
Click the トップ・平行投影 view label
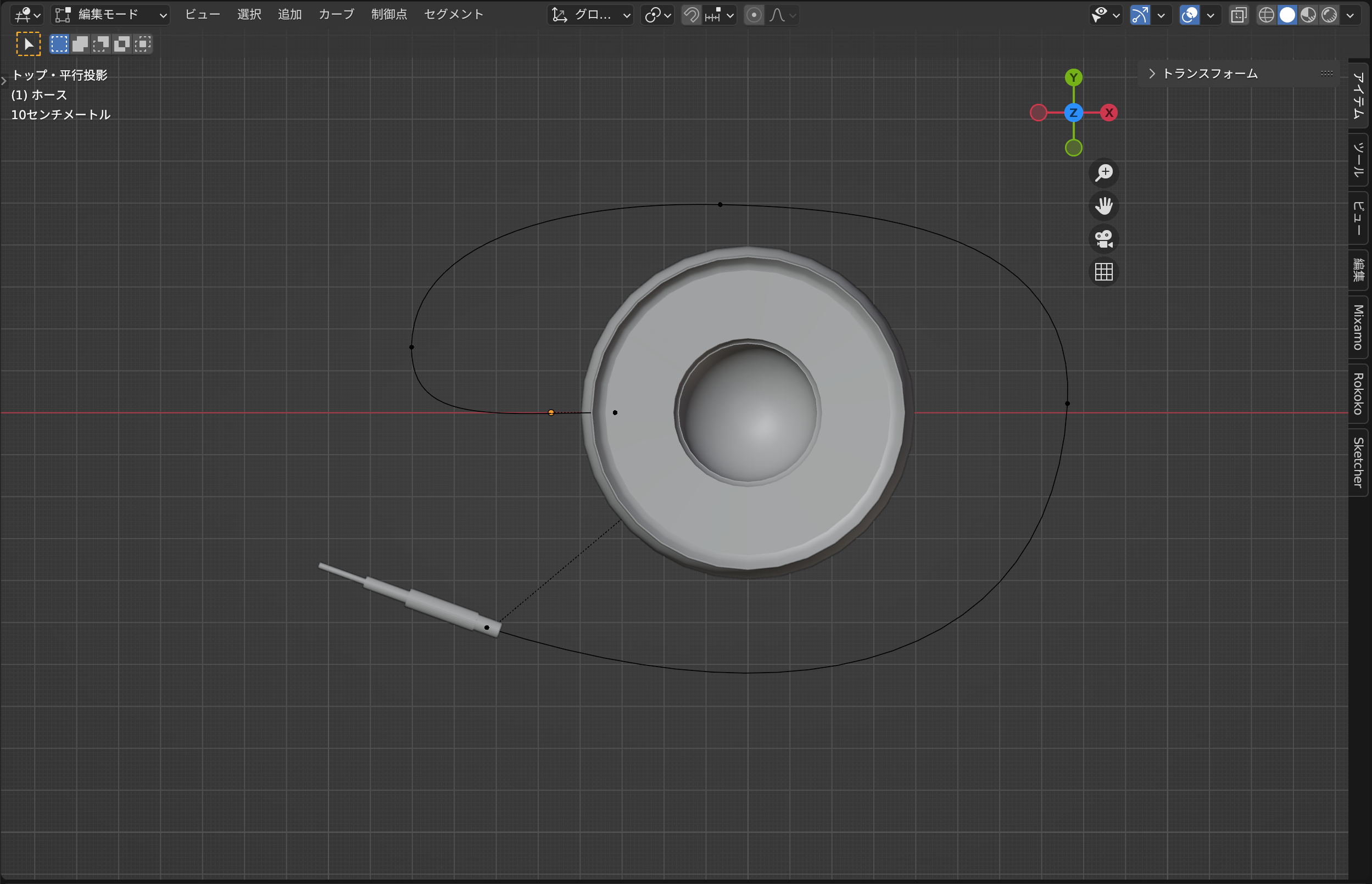click(x=60, y=75)
